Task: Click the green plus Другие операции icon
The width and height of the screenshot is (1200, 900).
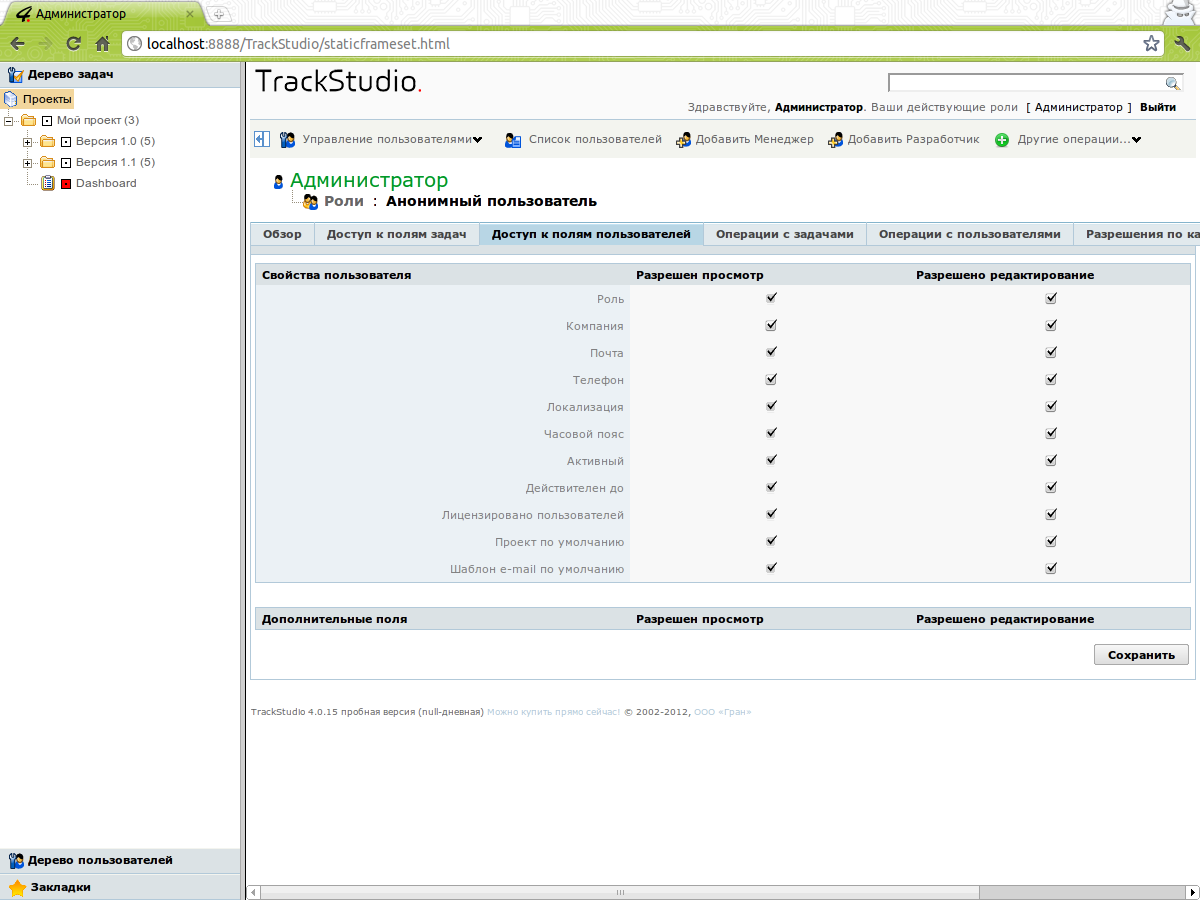Action: pyautogui.click(x=1002, y=140)
